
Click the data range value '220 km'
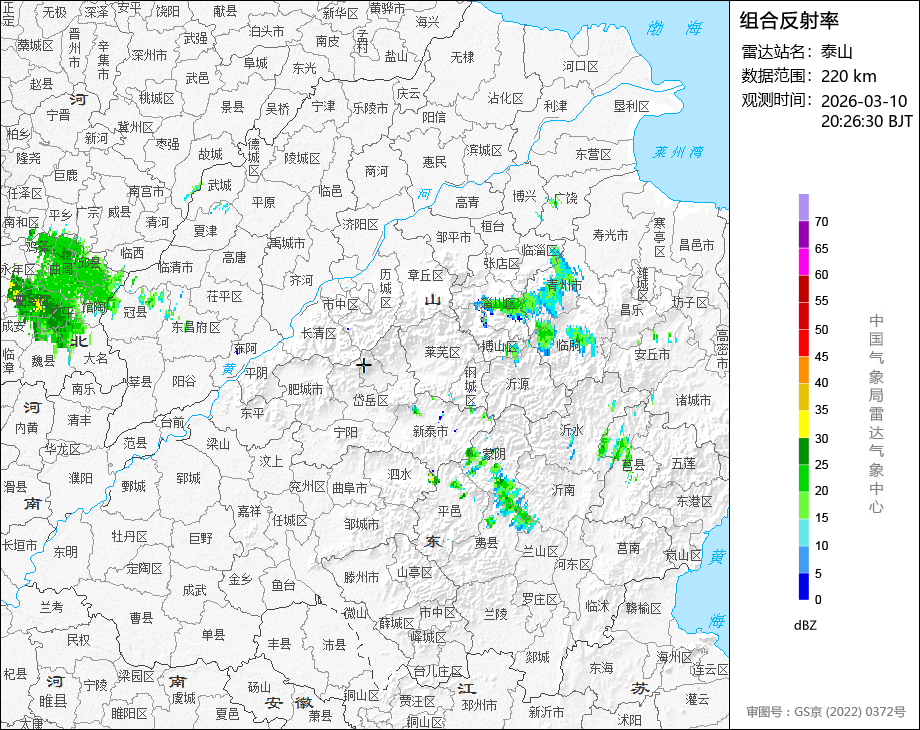pos(848,76)
